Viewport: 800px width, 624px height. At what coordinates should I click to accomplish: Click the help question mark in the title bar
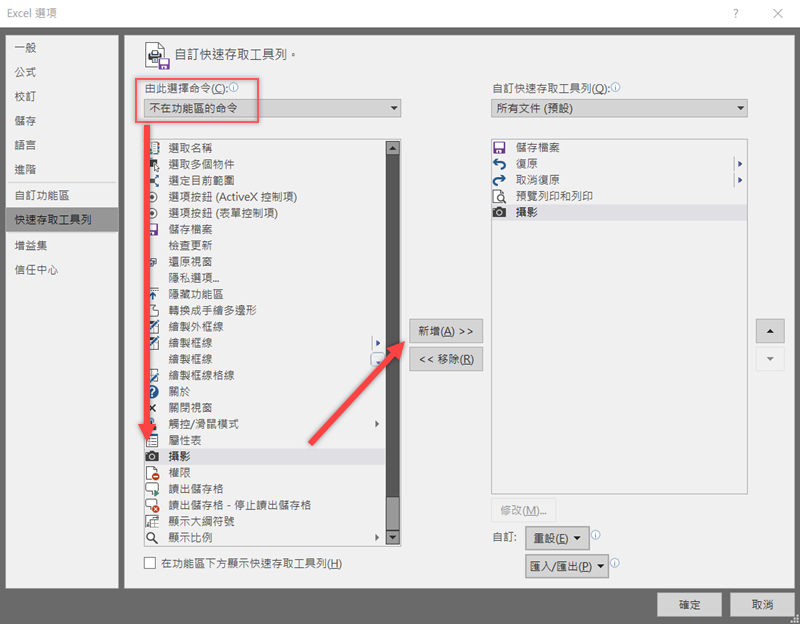(735, 14)
